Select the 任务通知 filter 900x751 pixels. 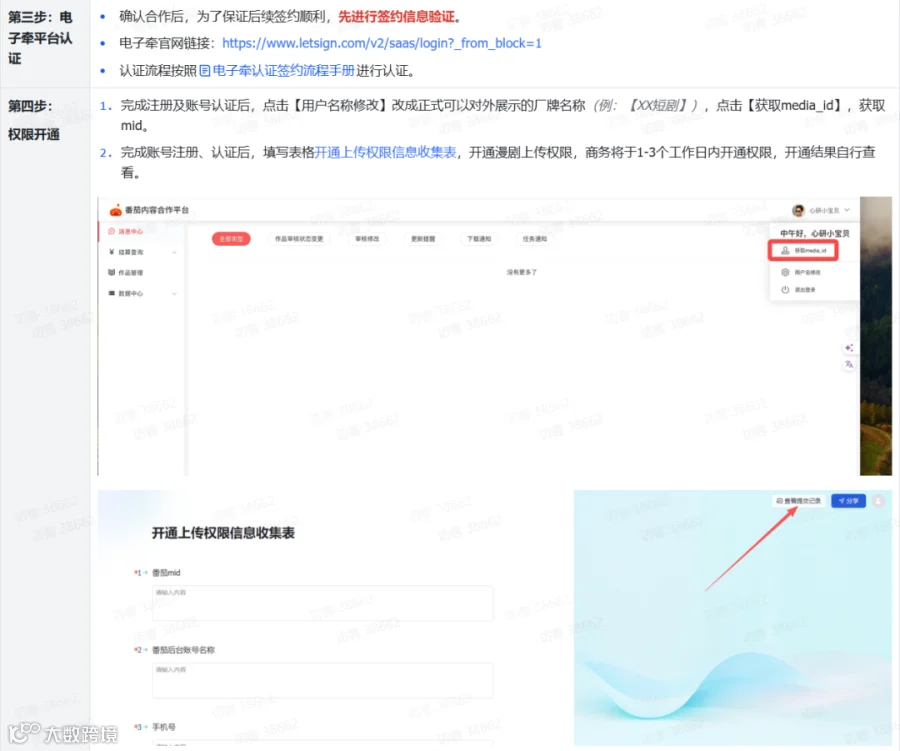click(x=534, y=239)
